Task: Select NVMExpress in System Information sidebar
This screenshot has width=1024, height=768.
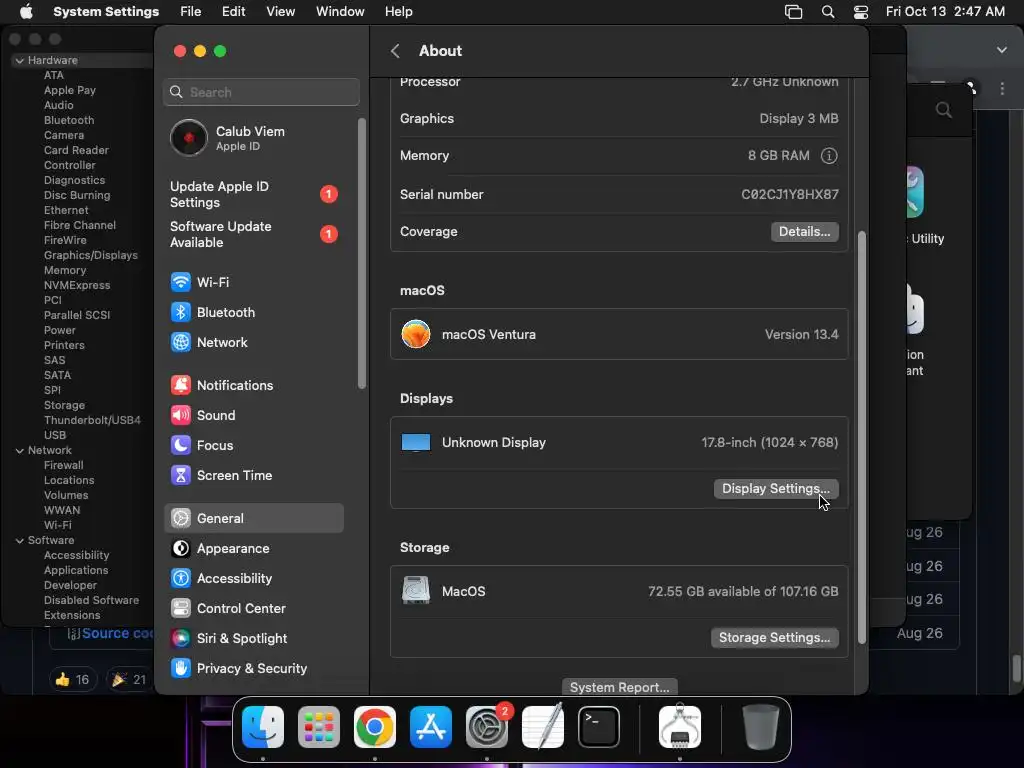Action: click(x=77, y=285)
